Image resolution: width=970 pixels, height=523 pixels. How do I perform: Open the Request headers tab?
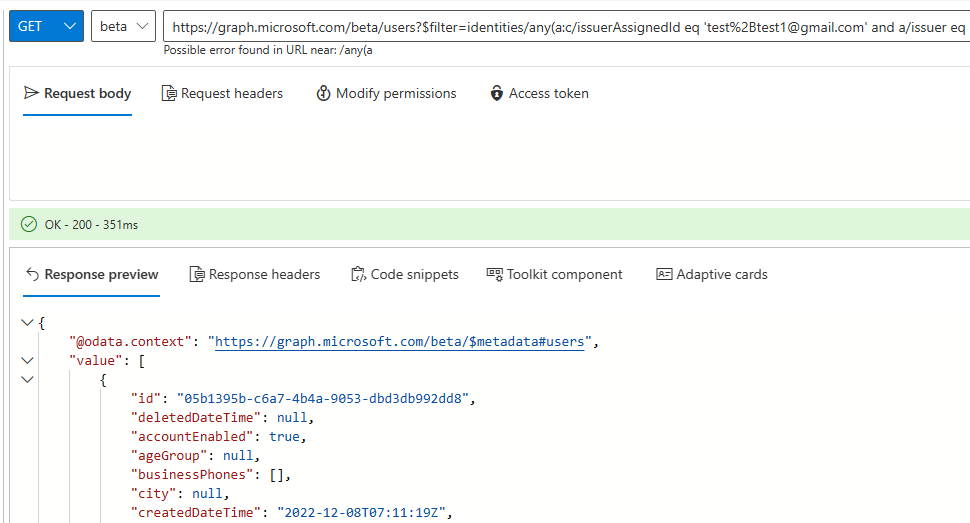(x=222, y=93)
